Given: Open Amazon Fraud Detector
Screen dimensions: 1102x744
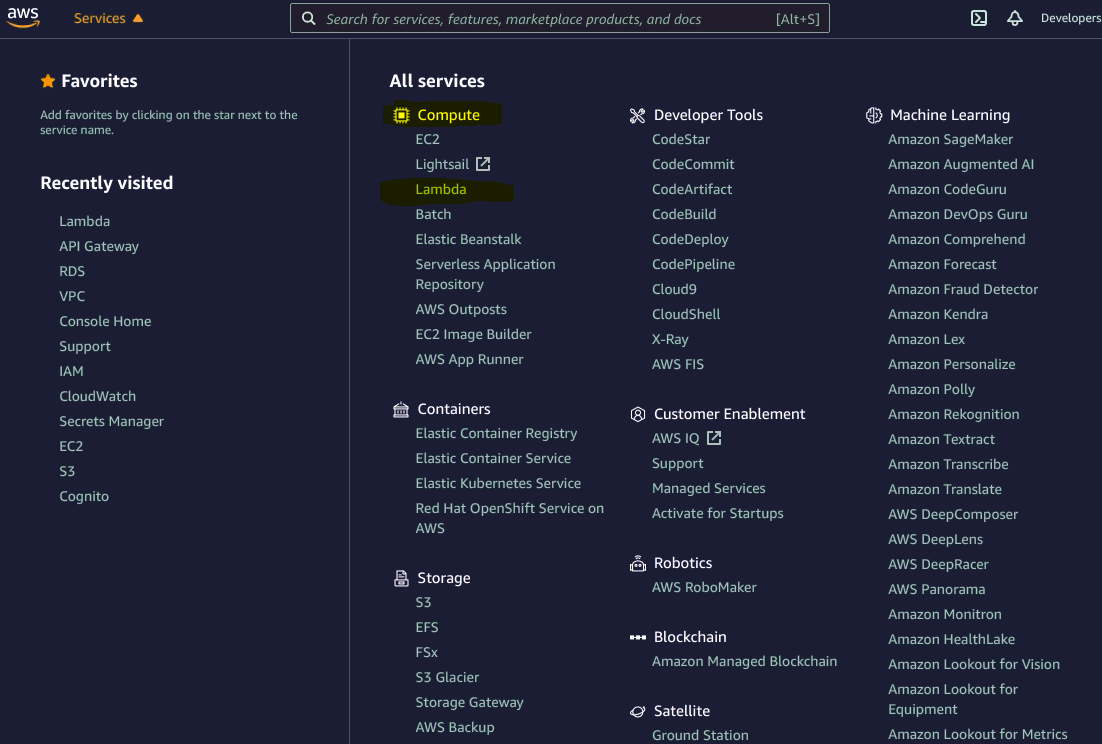Looking at the screenshot, I should click(x=962, y=289).
